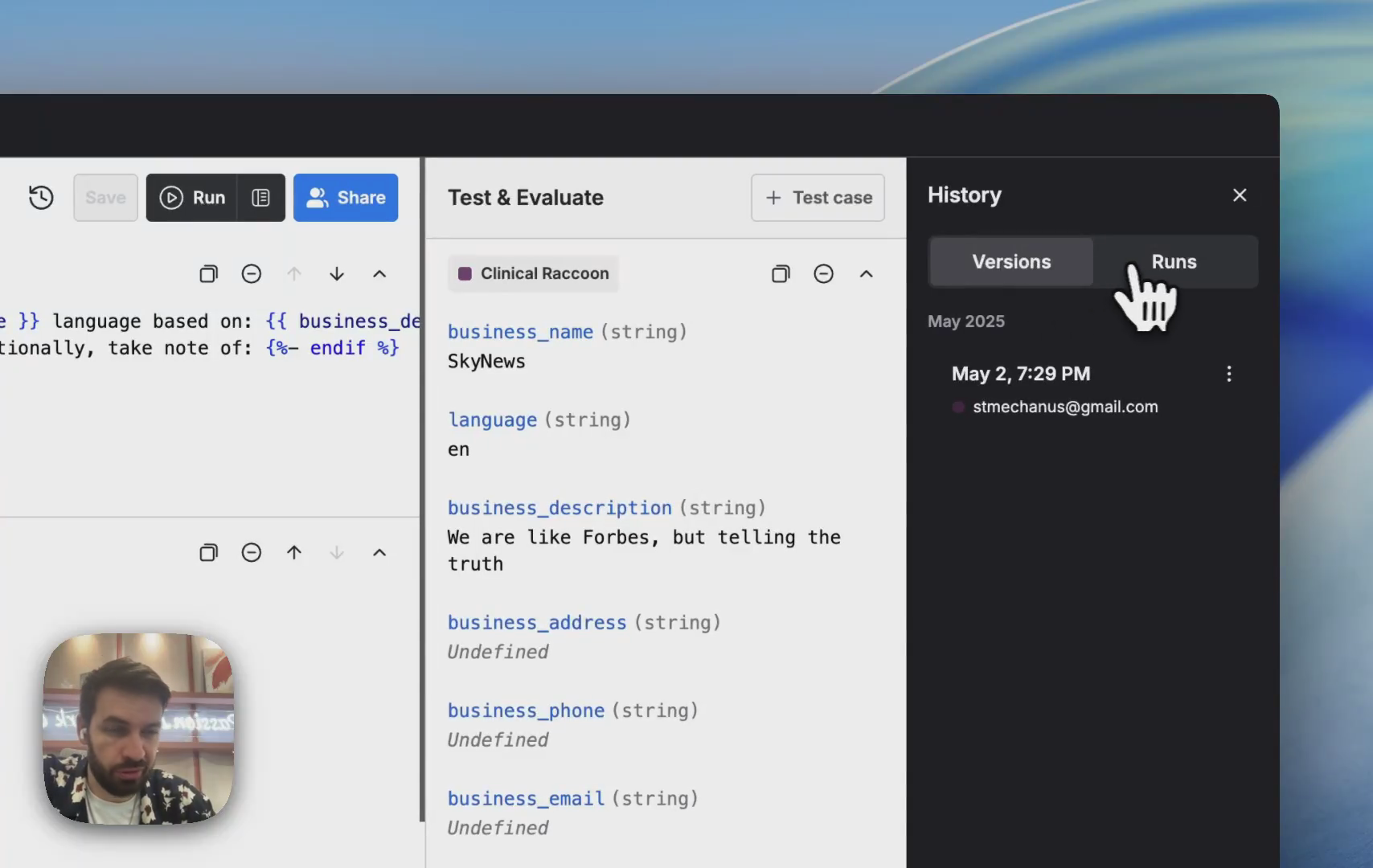The height and width of the screenshot is (868, 1373).
Task: Click the purple swatch beside Clinical Raccoon
Action: click(x=466, y=273)
